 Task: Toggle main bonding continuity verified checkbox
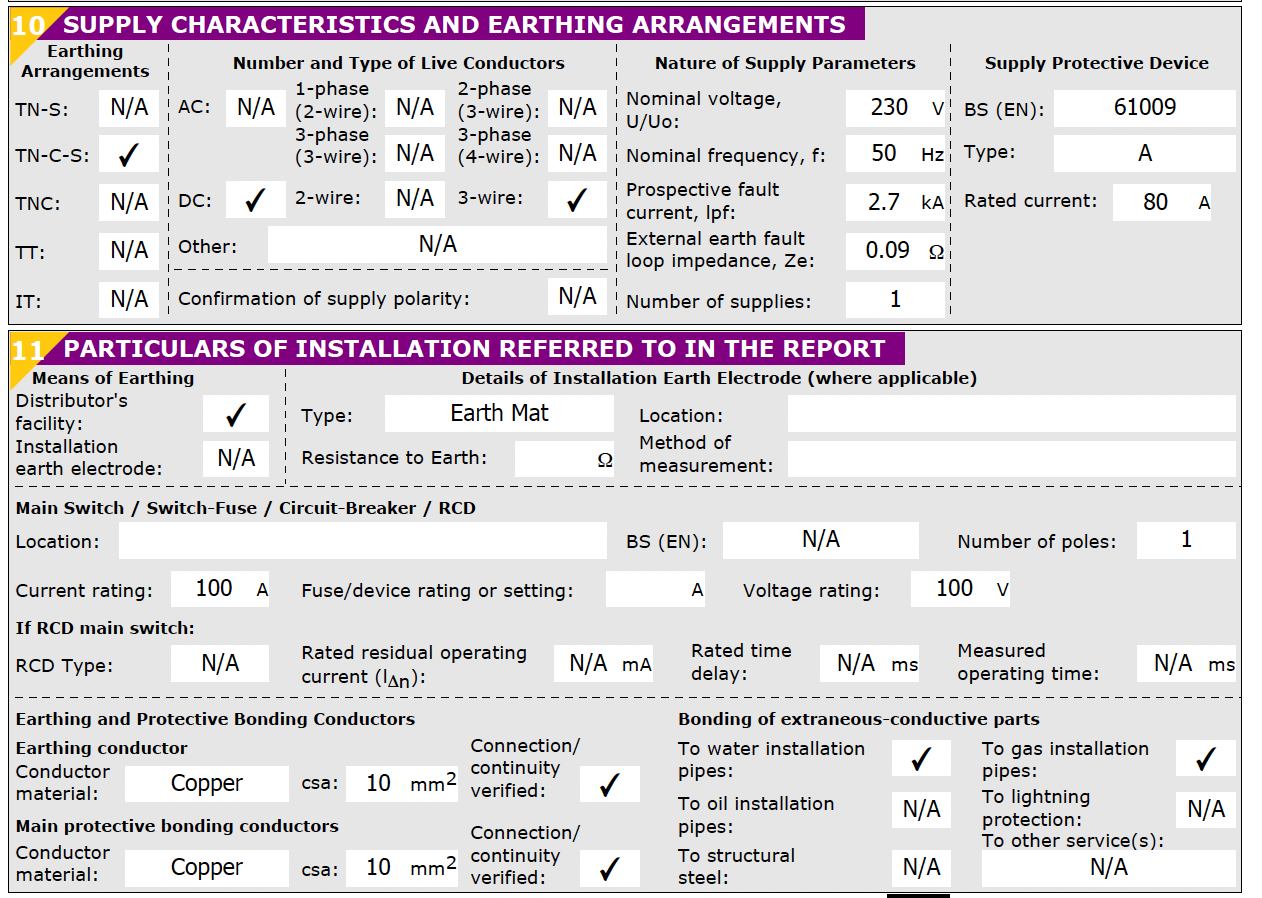[x=609, y=870]
